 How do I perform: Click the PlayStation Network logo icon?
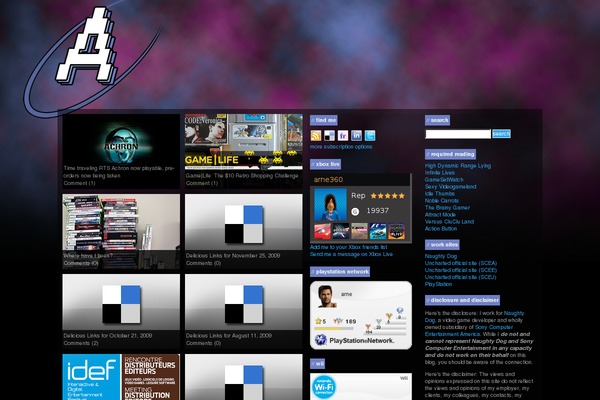[320, 340]
